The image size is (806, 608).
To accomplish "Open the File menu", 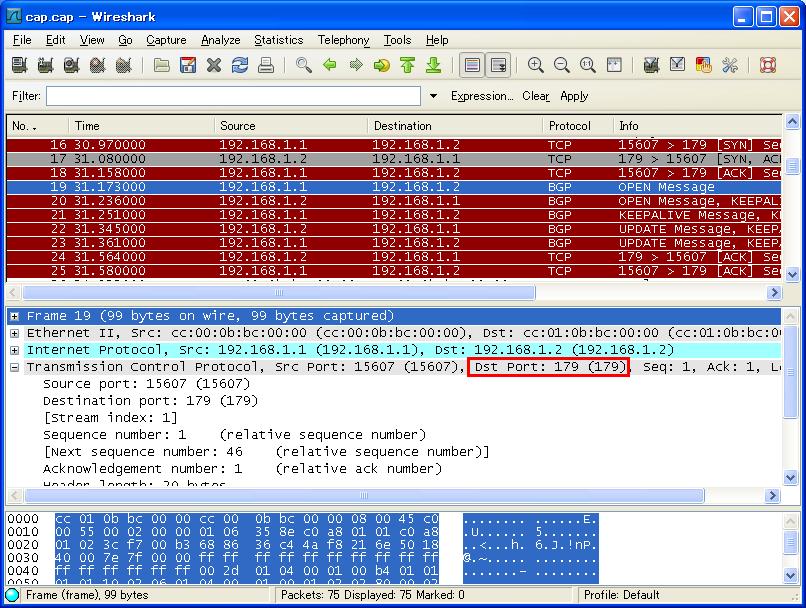I will coord(22,40).
